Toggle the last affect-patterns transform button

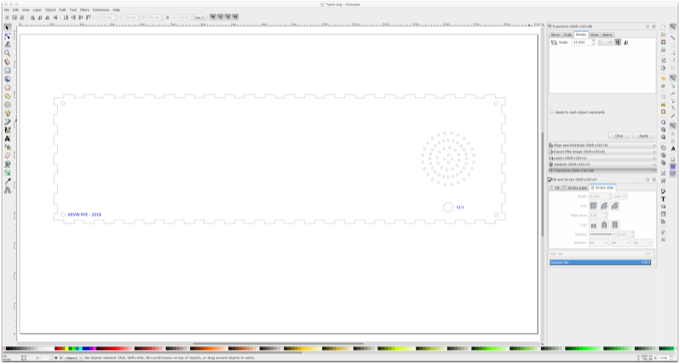point(235,17)
